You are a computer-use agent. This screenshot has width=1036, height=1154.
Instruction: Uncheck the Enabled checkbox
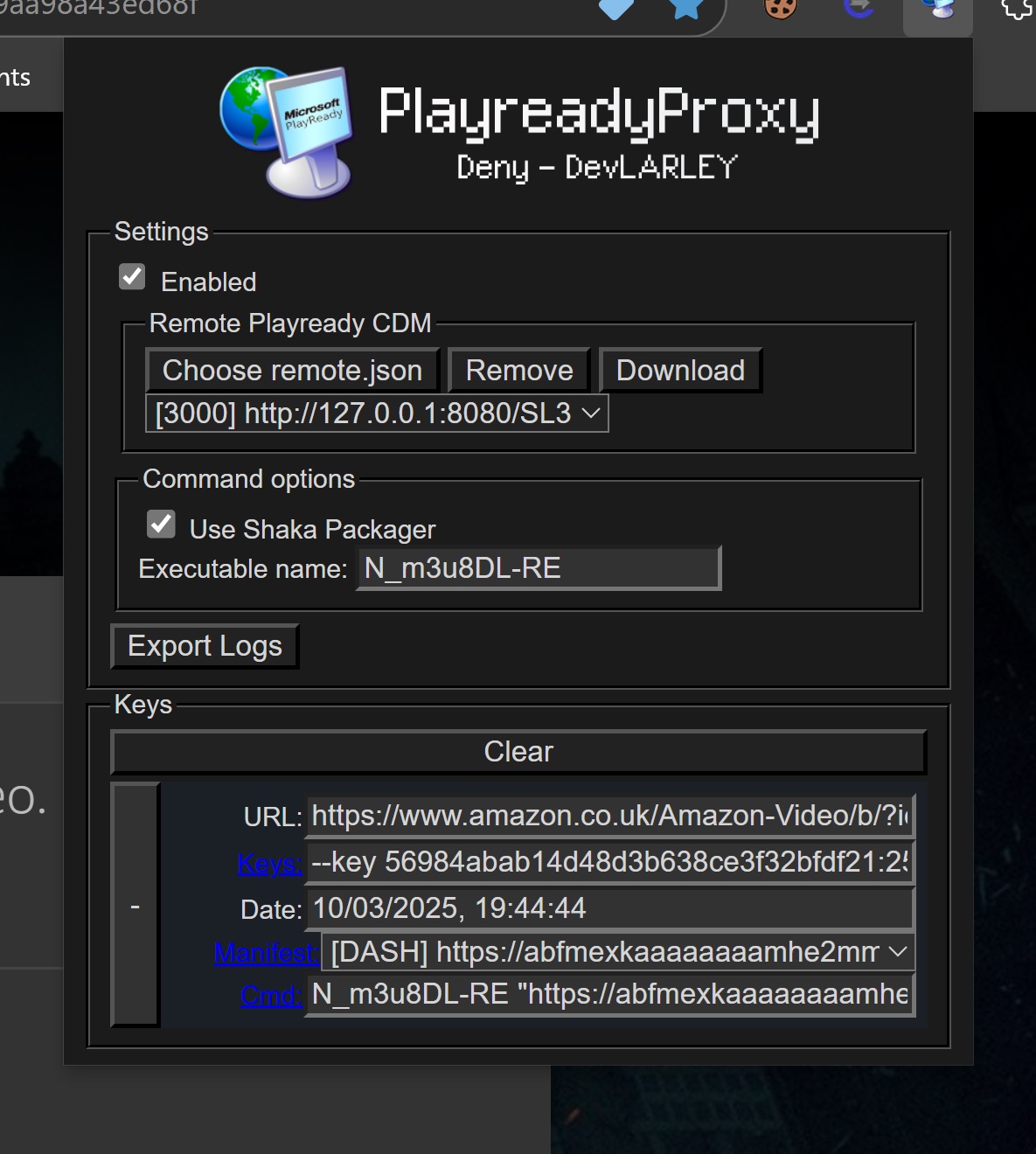pos(132,277)
